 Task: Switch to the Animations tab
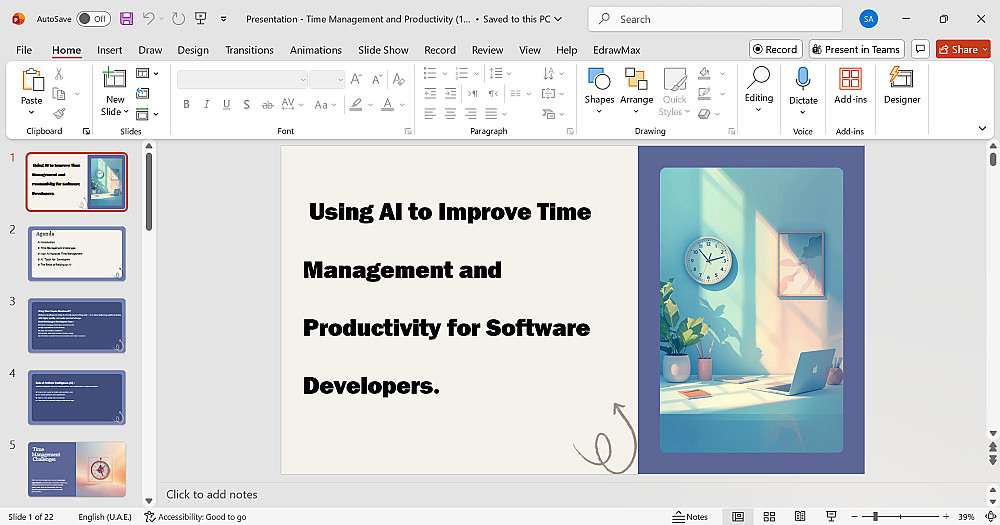click(x=316, y=50)
